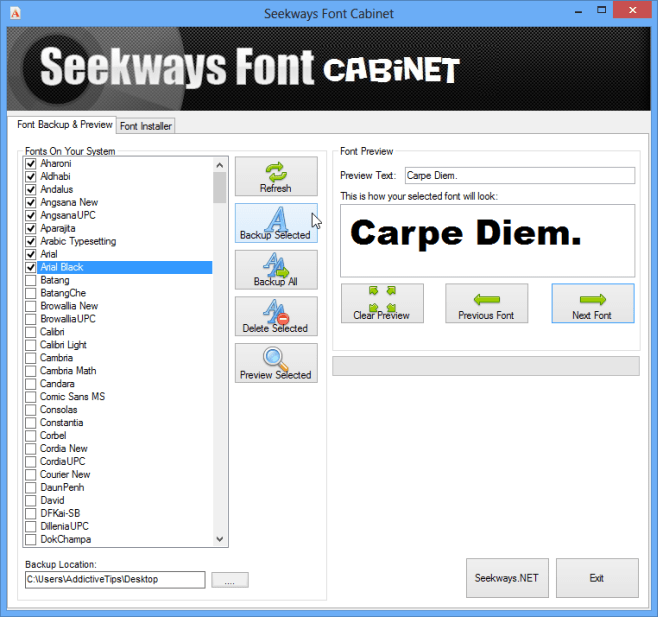
Task: Click the progress bar below Font Preview
Action: [x=486, y=366]
